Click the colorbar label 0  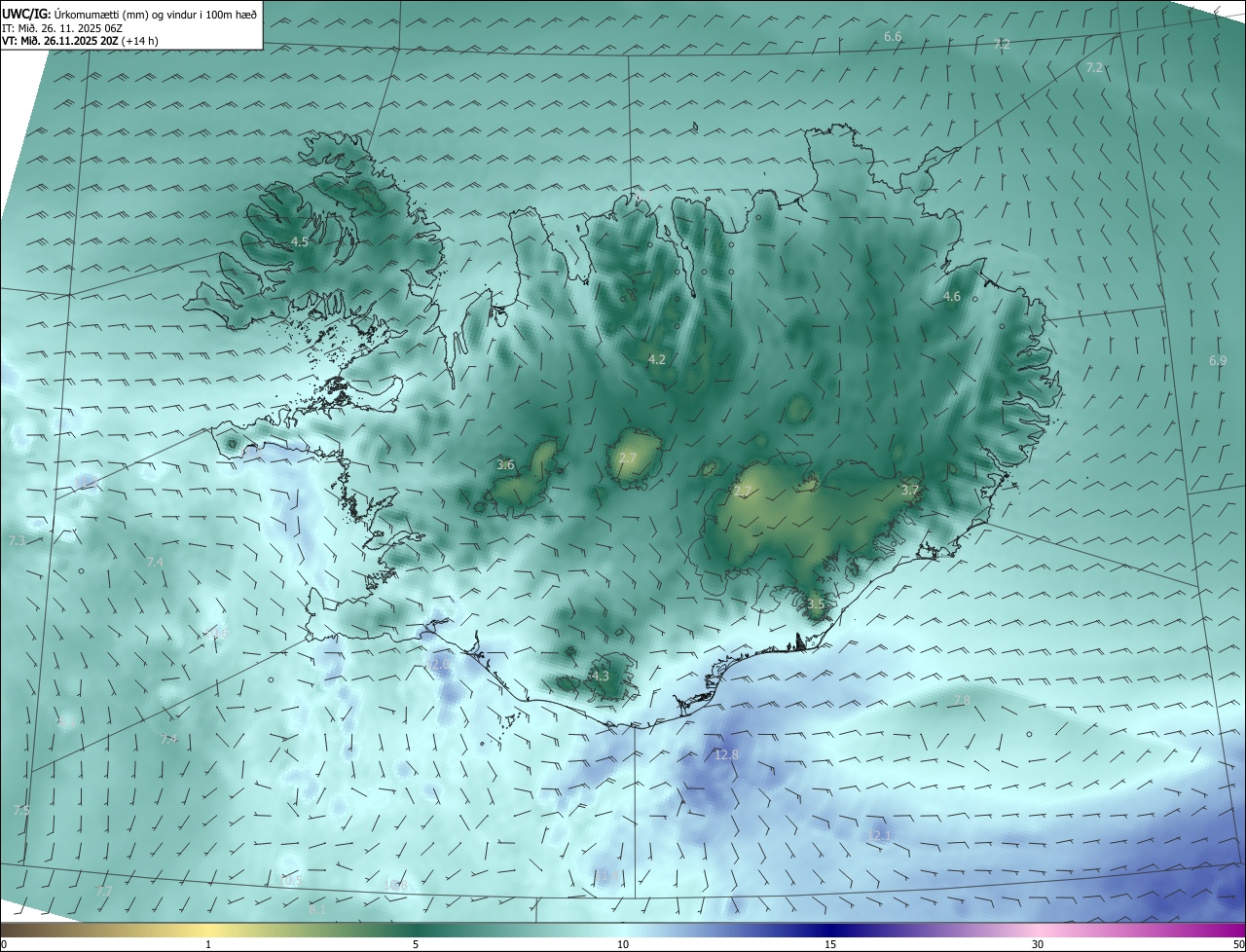coord(4,944)
